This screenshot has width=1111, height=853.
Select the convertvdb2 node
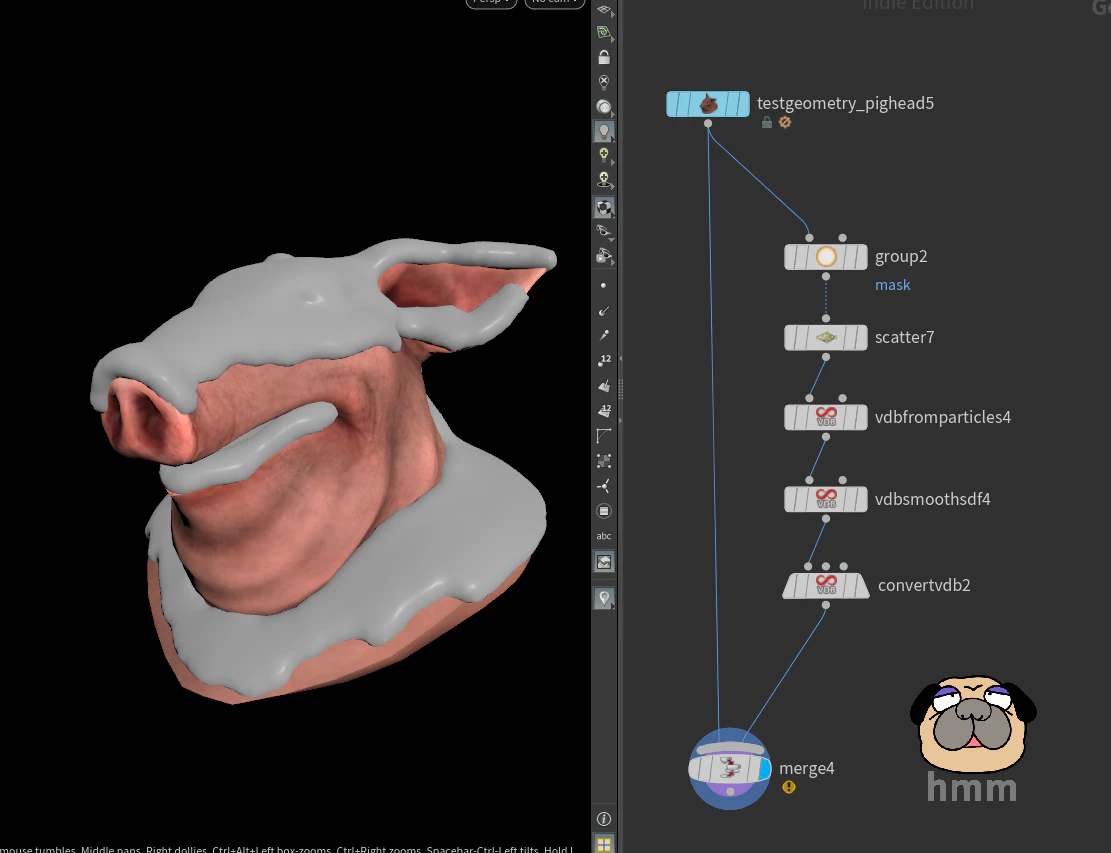coord(825,585)
